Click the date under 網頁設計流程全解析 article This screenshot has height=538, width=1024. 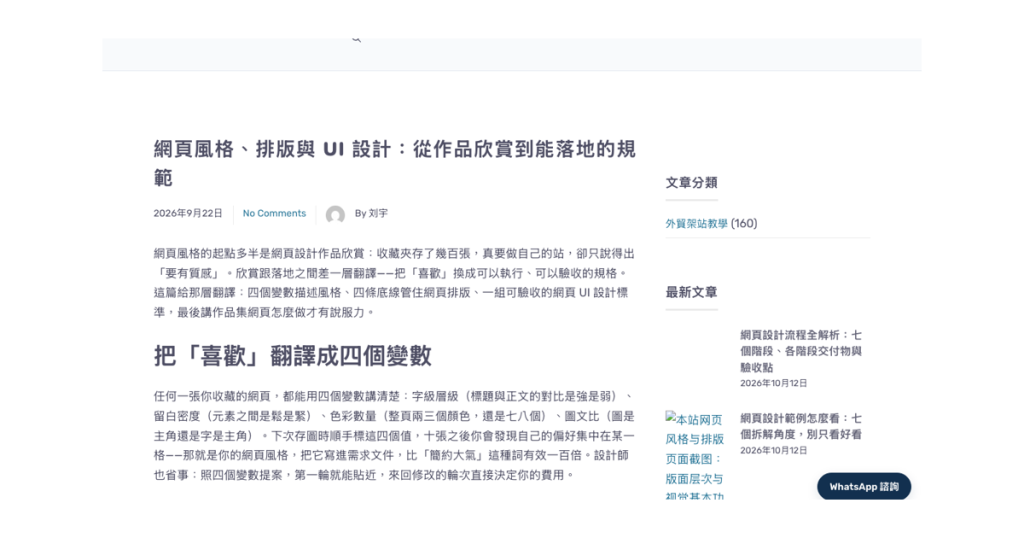coord(773,383)
